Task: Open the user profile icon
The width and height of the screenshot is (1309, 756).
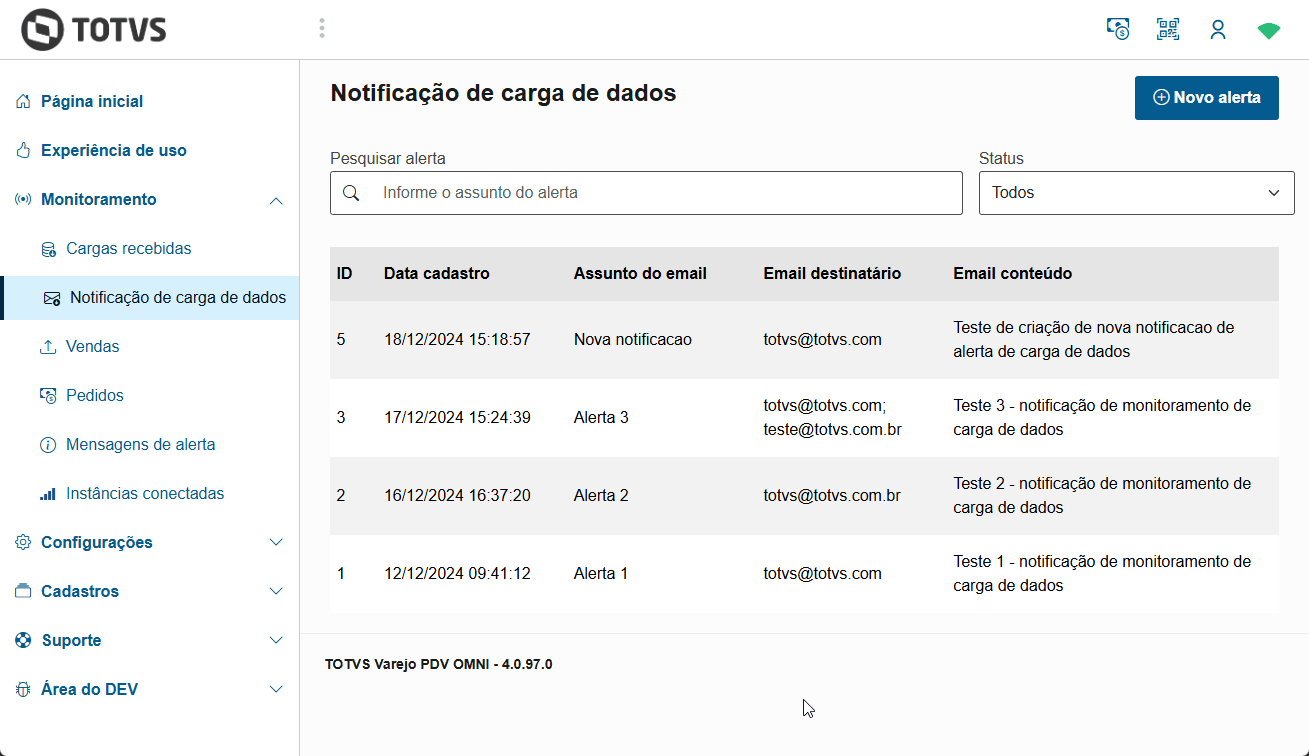Action: point(1217,28)
